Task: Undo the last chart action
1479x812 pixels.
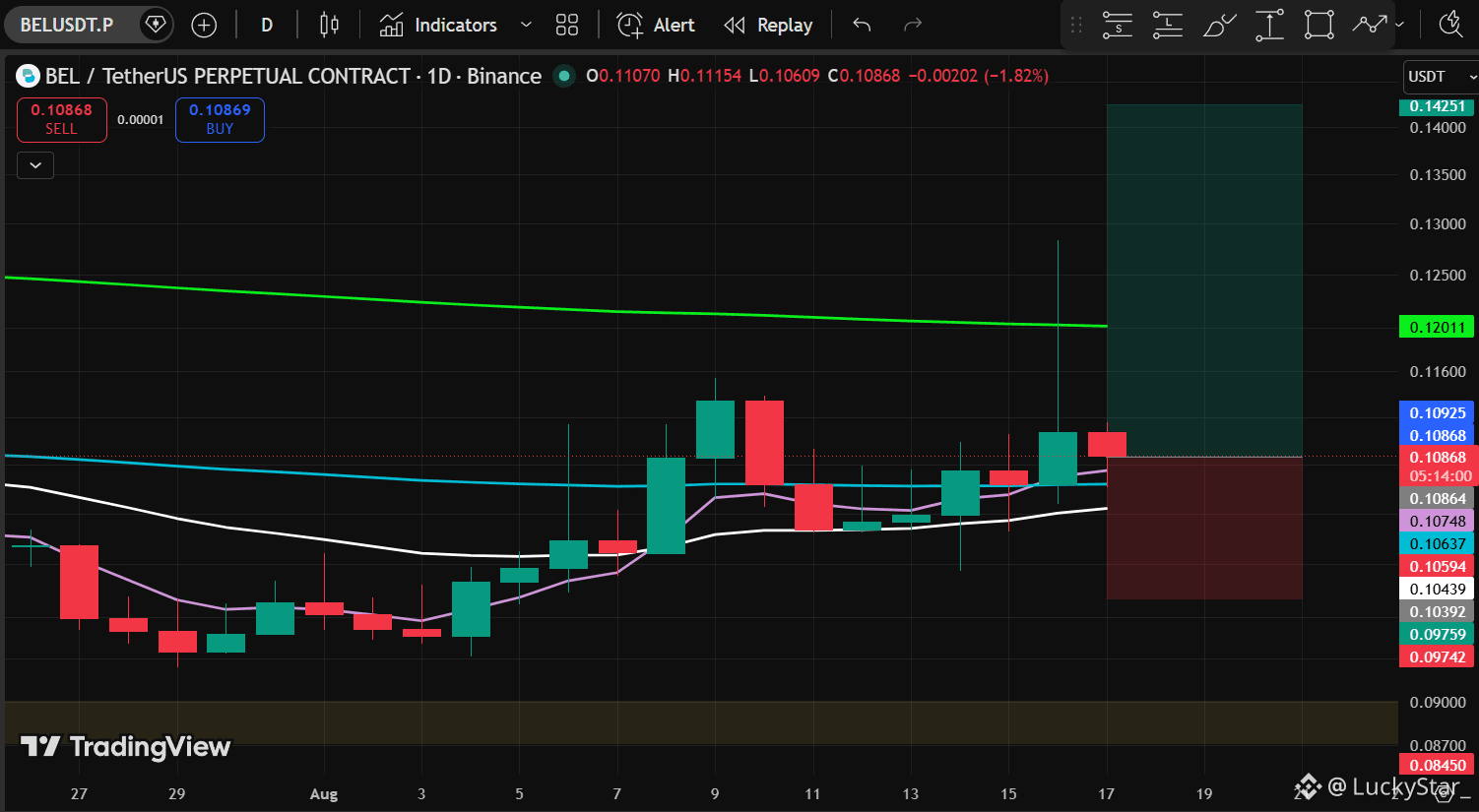Action: [x=863, y=26]
